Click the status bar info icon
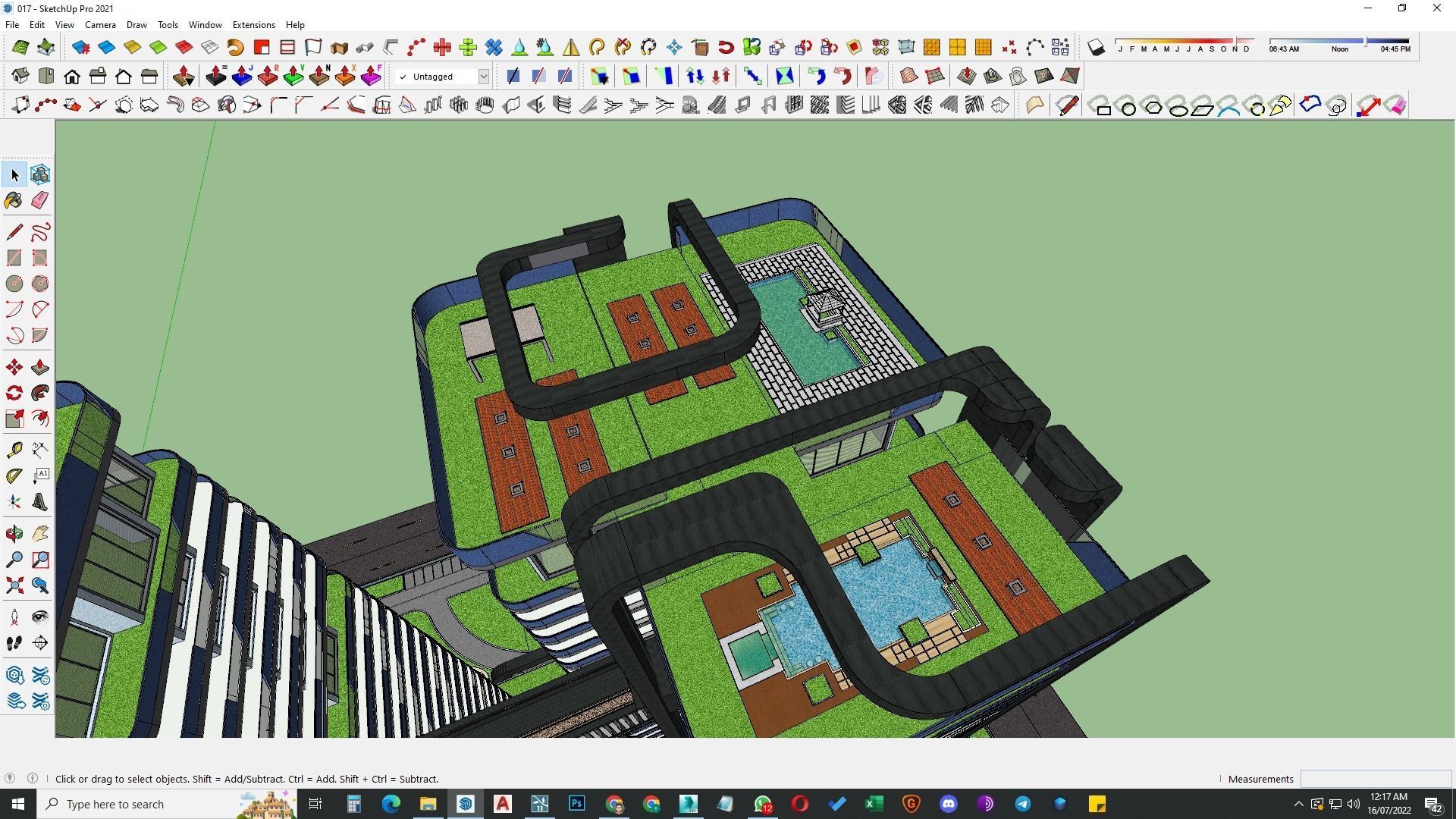Viewport: 1456px width, 819px height. pyautogui.click(x=33, y=778)
